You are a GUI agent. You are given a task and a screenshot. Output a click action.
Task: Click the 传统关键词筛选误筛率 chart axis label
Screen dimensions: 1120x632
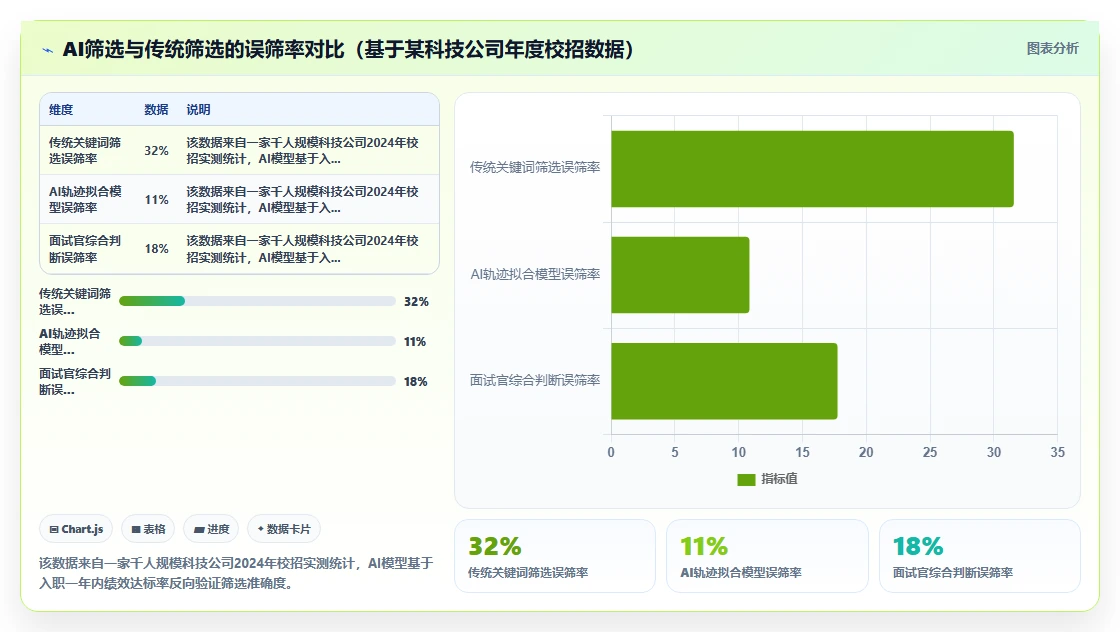click(x=535, y=167)
